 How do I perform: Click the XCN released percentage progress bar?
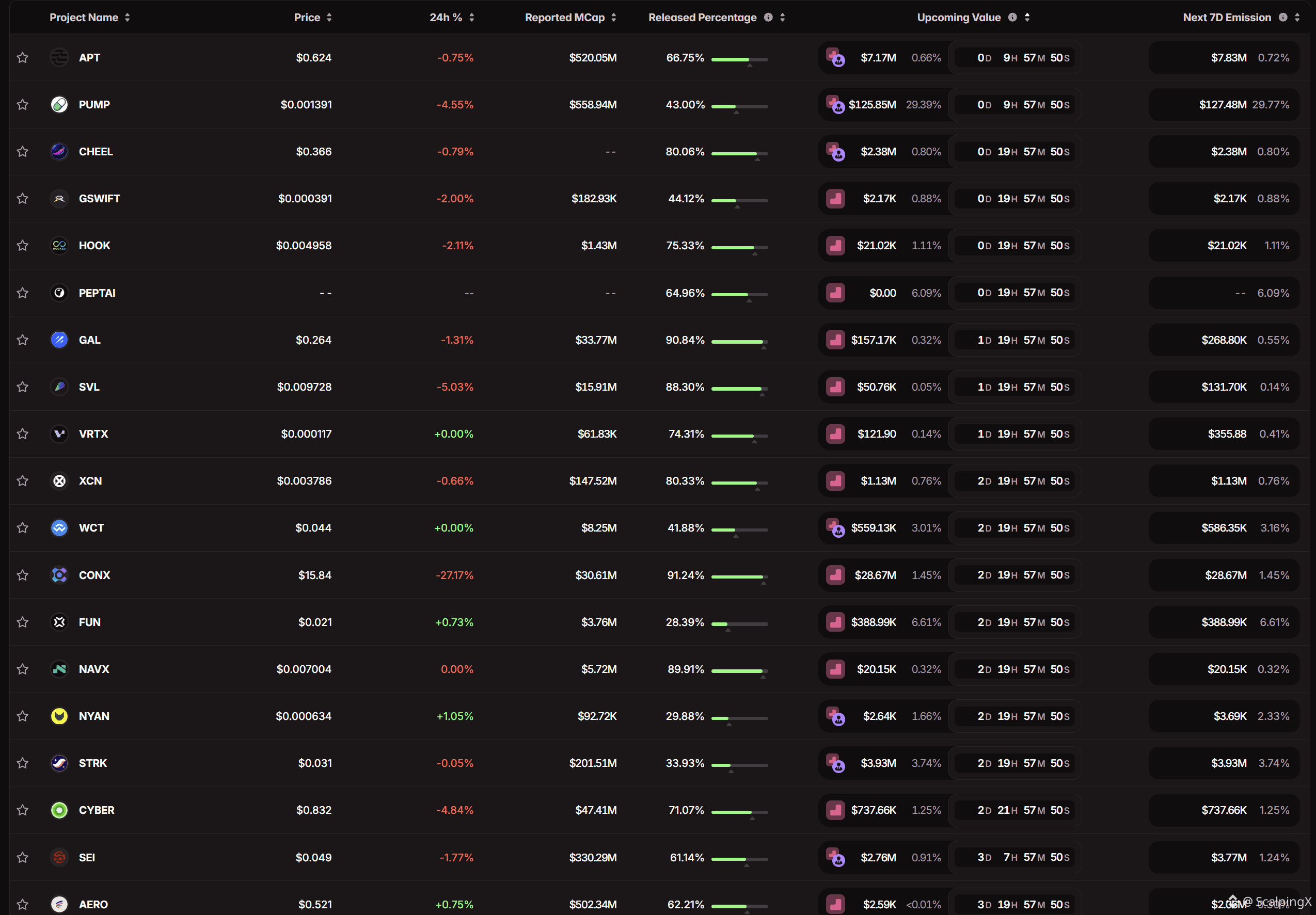click(739, 483)
